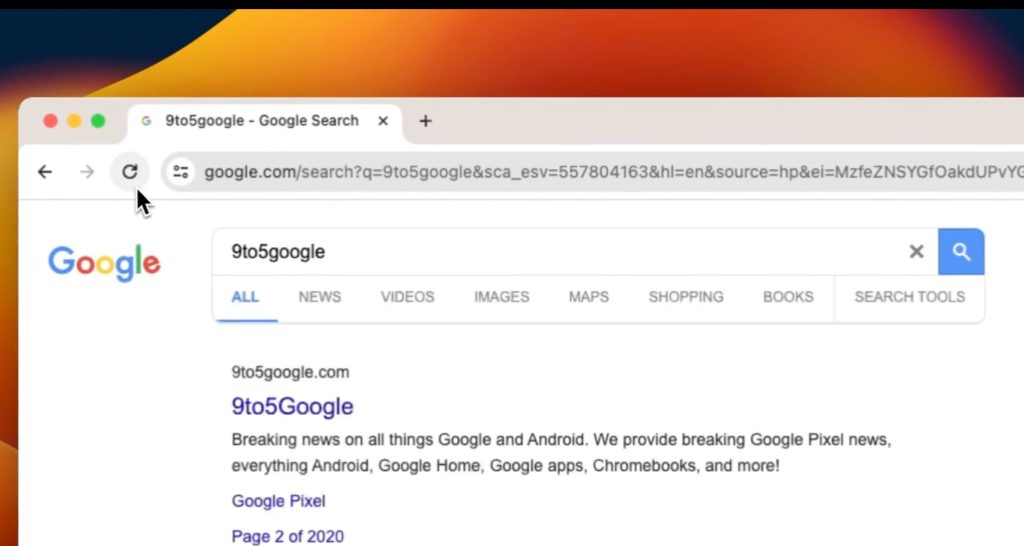The height and width of the screenshot is (546, 1024).
Task: Reload the current page
Action: click(130, 172)
